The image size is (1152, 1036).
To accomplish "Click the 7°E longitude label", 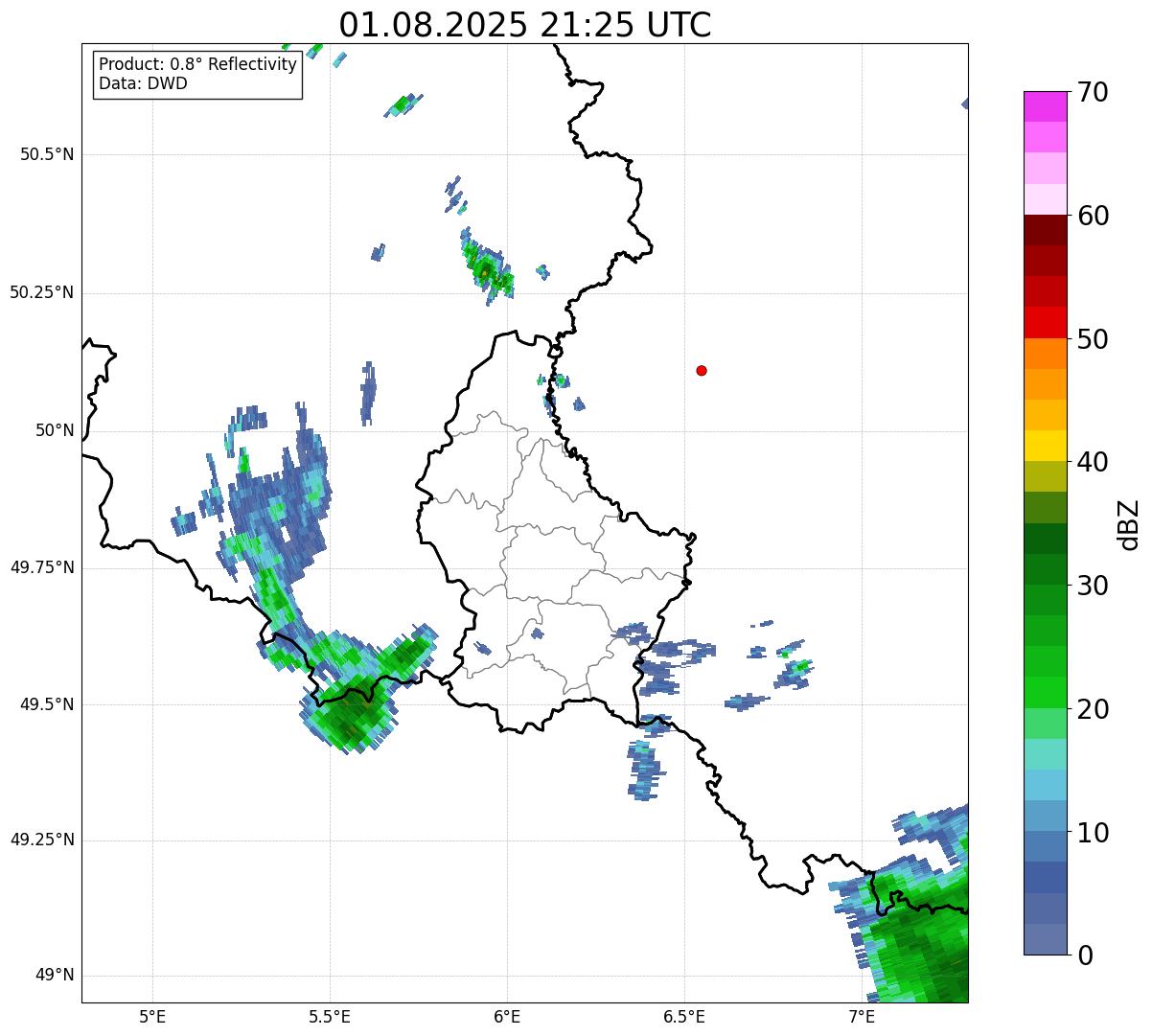I will (x=862, y=1018).
